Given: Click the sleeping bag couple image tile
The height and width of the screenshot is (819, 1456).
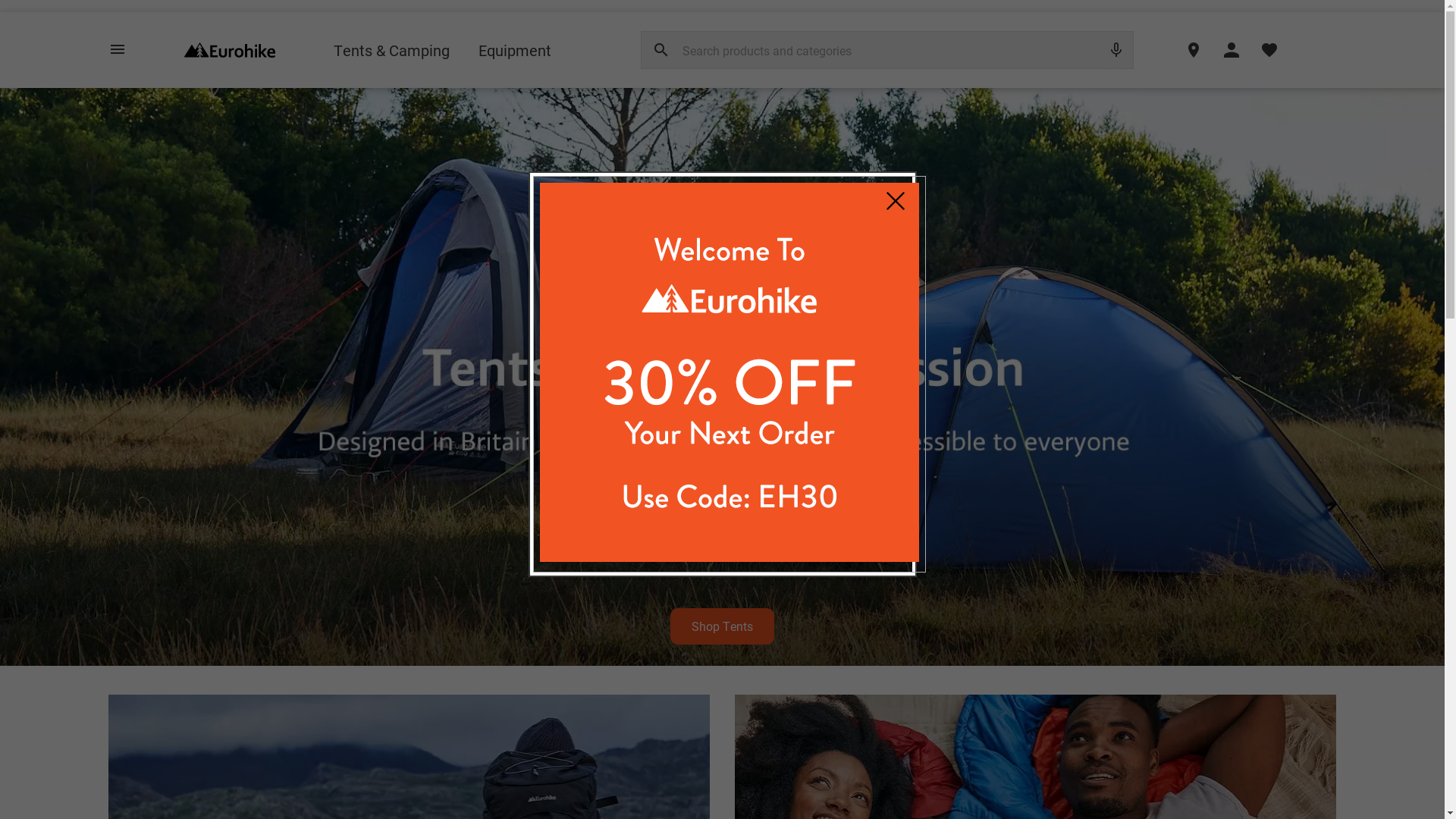Looking at the screenshot, I should pos(1035,757).
